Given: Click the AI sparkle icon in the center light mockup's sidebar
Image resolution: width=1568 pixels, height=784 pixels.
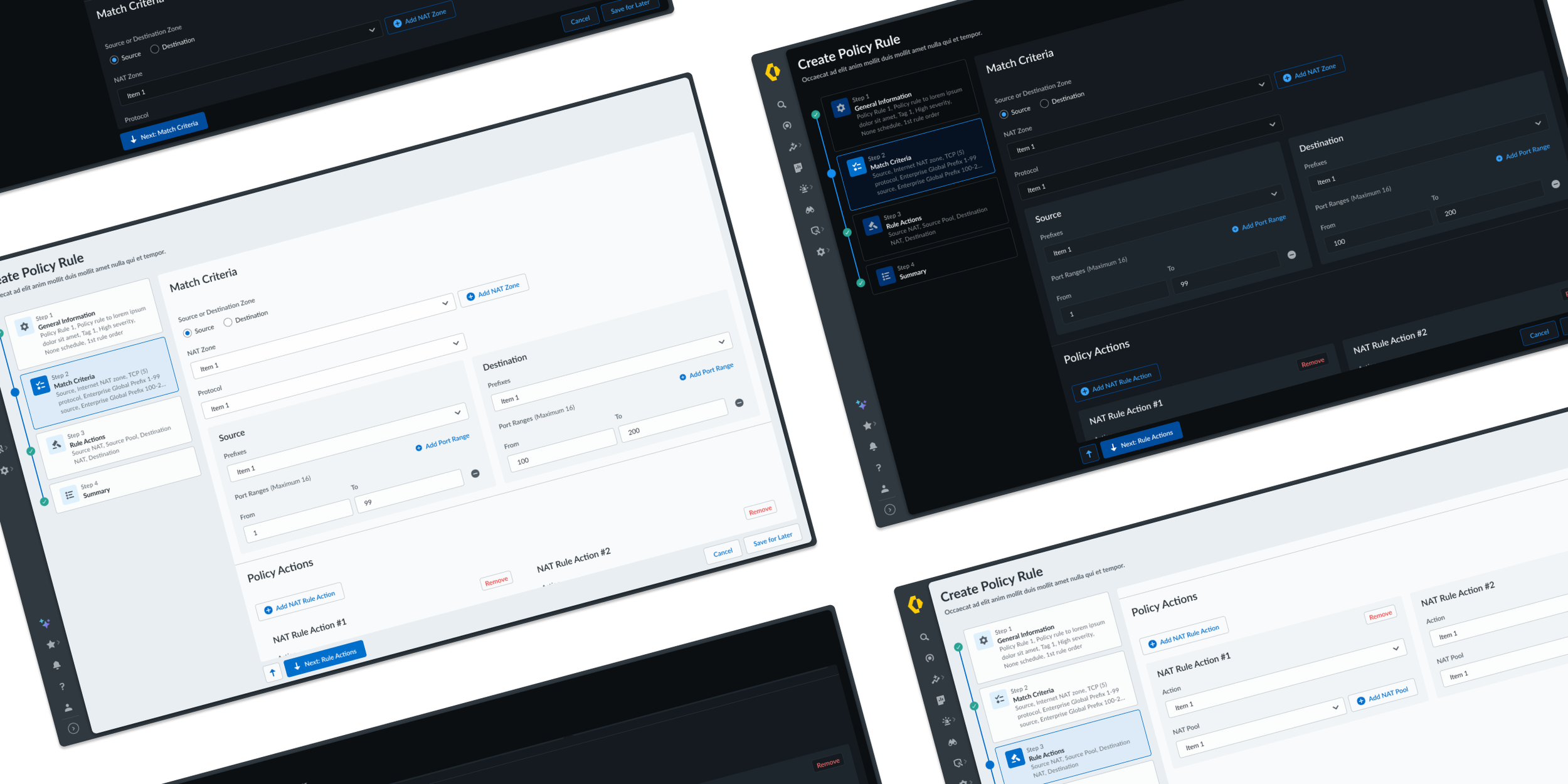Looking at the screenshot, I should (45, 623).
